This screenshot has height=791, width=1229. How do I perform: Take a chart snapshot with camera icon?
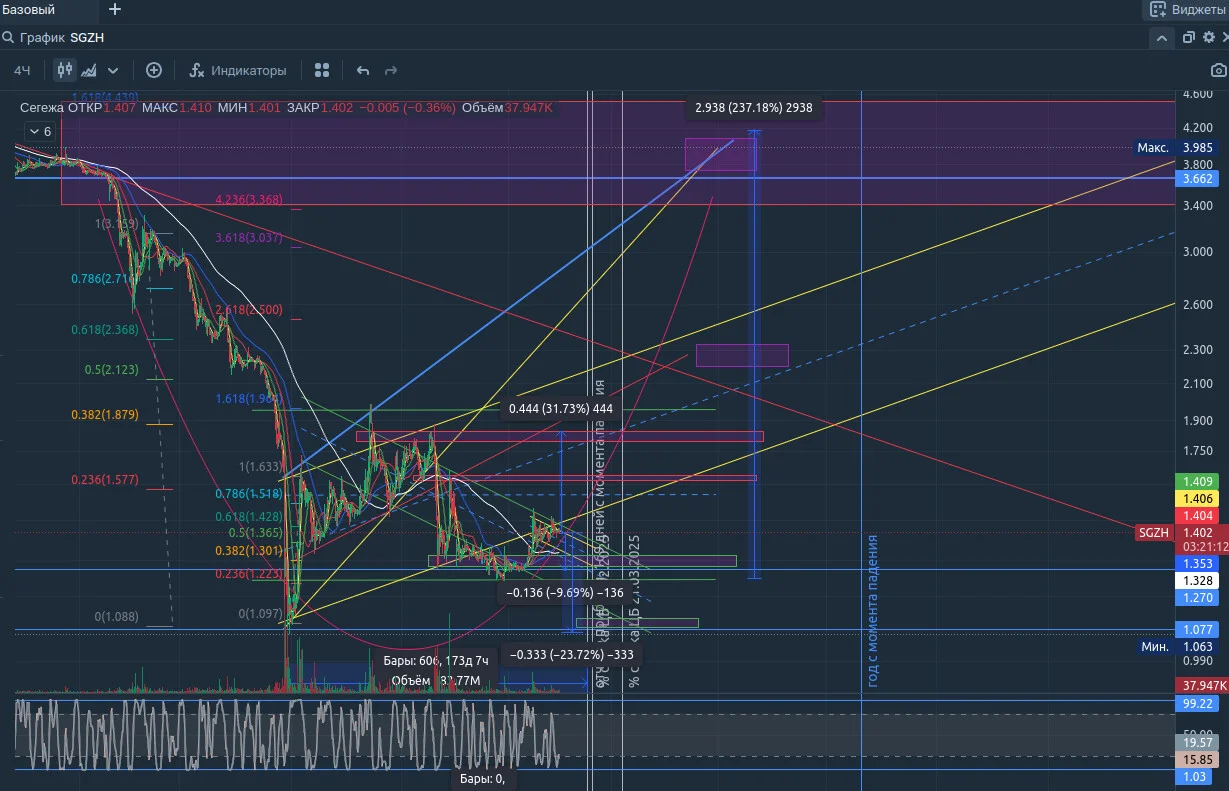(1218, 70)
